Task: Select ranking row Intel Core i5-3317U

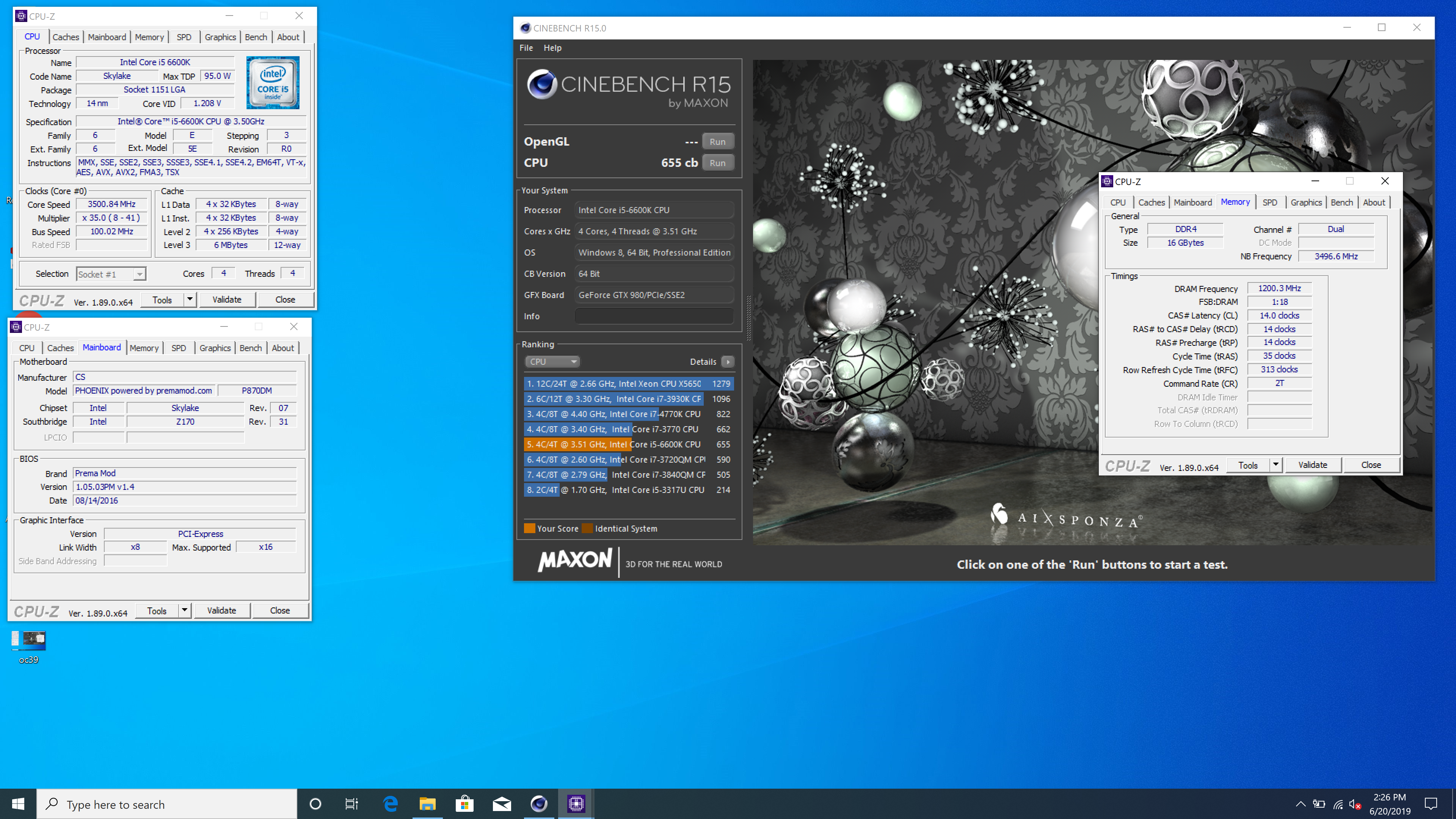Action: coord(629,490)
